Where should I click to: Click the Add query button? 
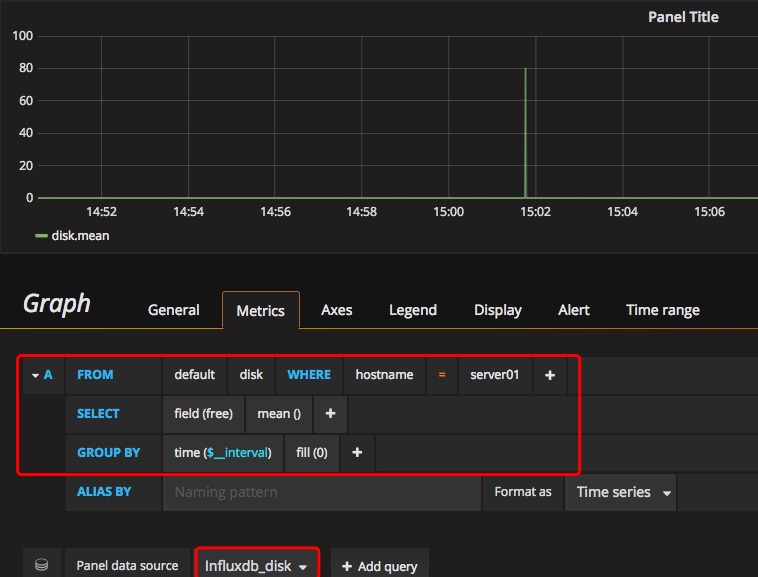click(380, 566)
